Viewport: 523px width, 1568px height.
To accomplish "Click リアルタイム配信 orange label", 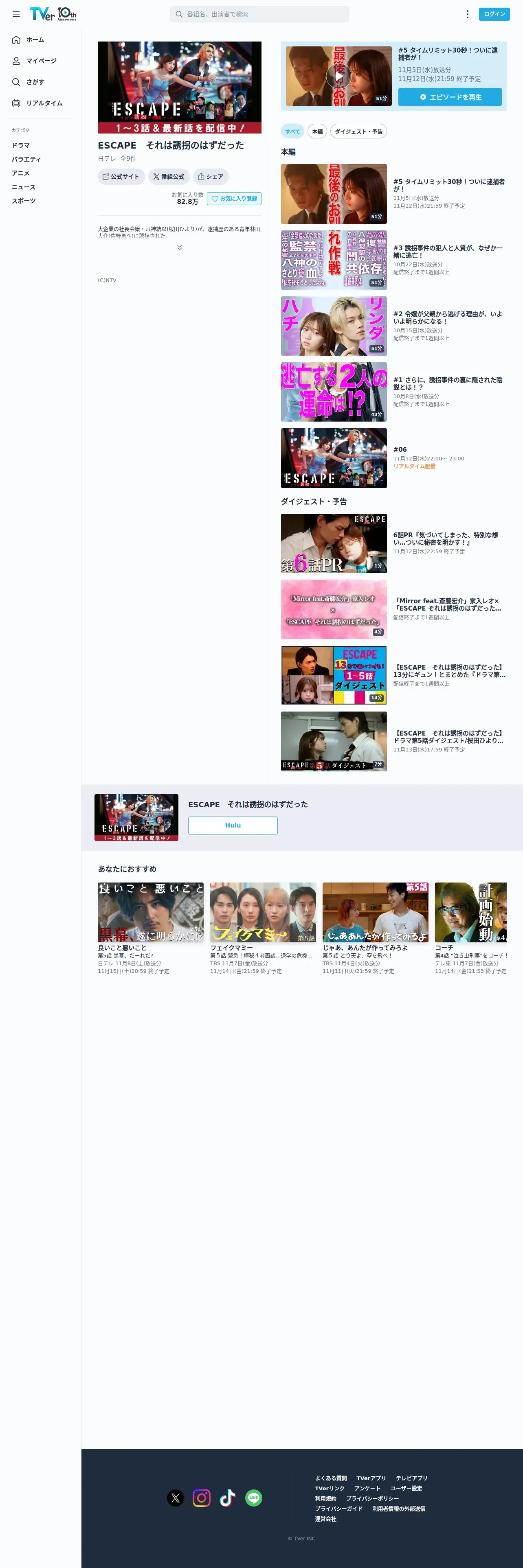I will (x=414, y=466).
